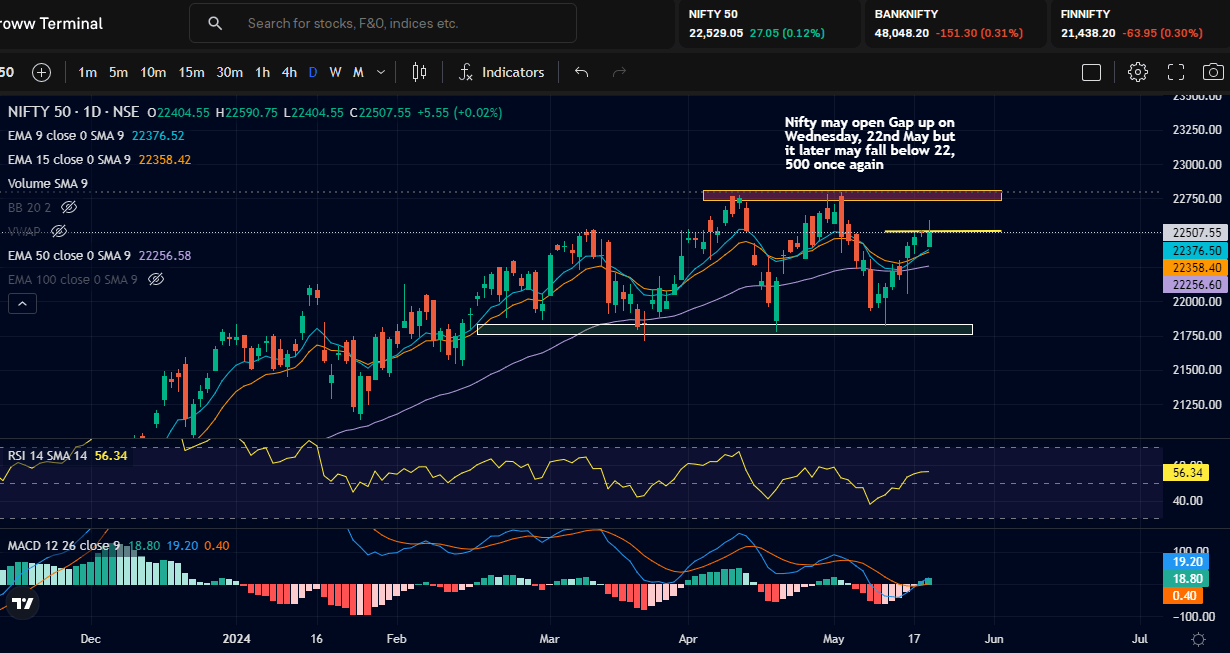Click the MACD 12 26 close 9 label

64,545
